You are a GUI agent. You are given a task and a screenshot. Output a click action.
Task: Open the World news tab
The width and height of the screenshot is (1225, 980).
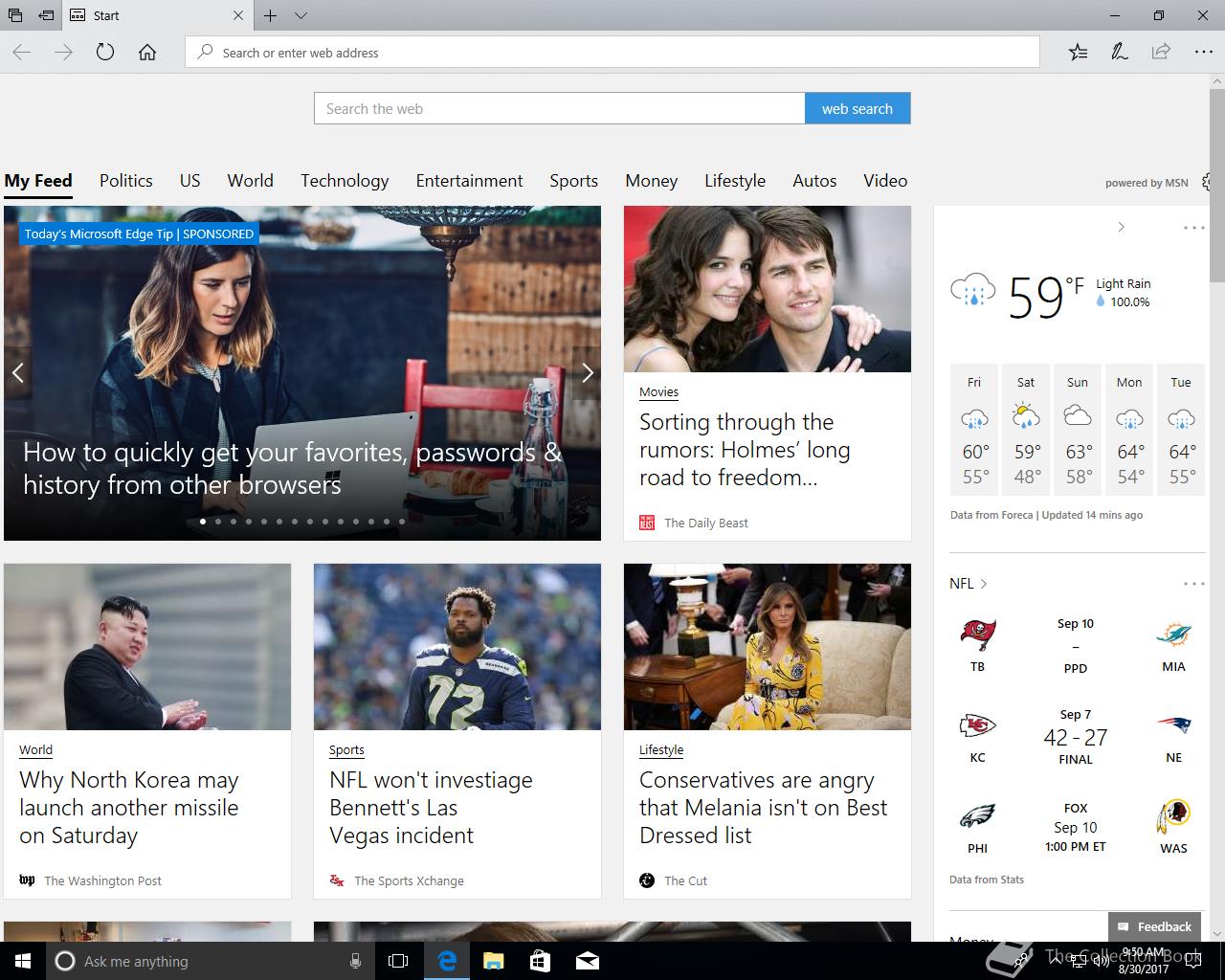pos(251,181)
